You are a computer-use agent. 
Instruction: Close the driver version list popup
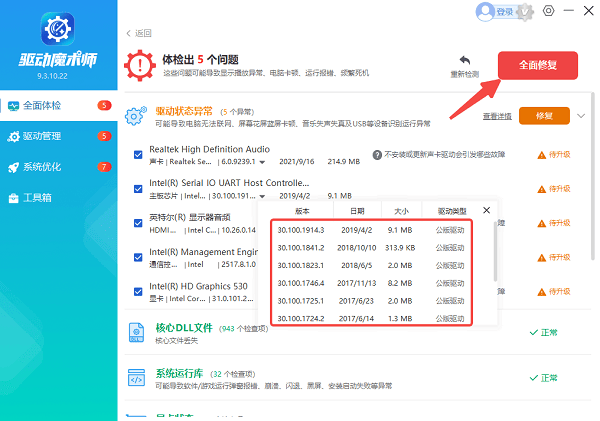click(487, 211)
